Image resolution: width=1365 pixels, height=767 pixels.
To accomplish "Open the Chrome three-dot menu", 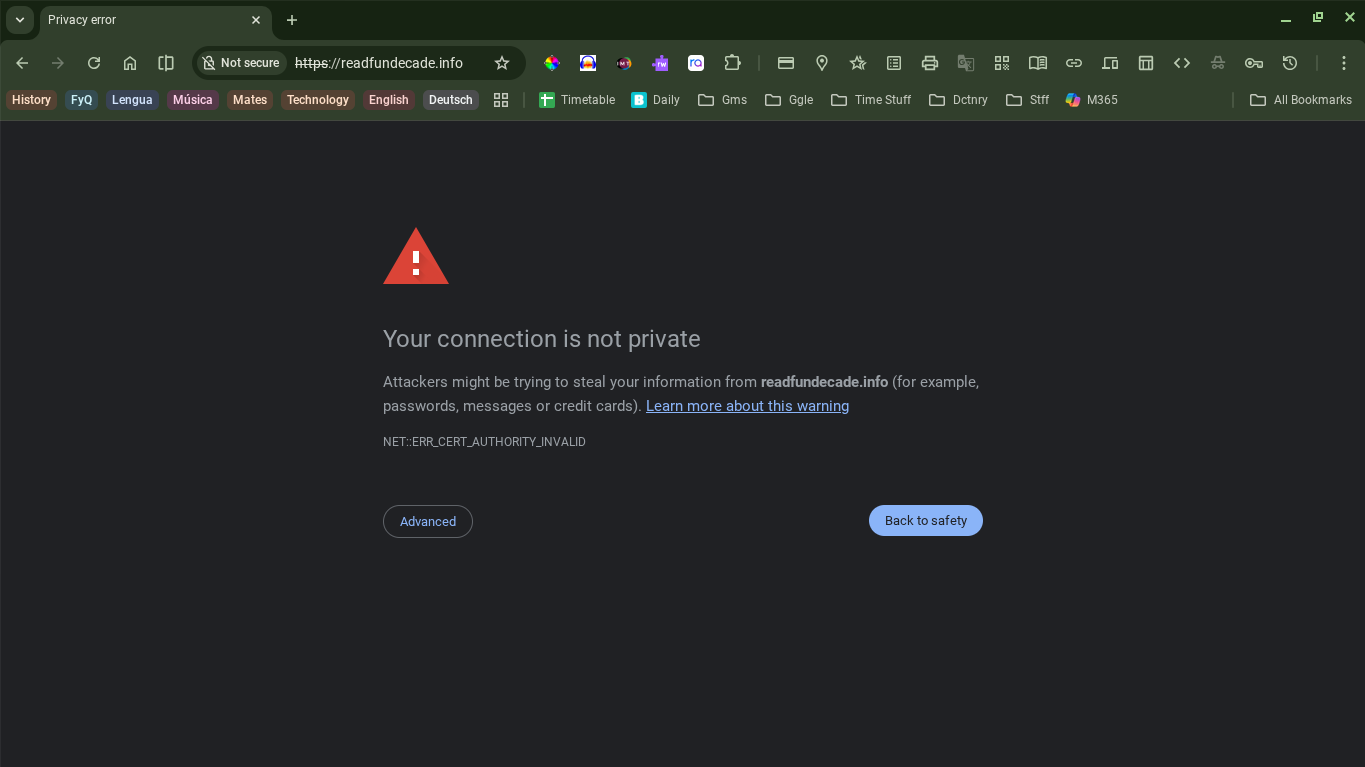I will [x=1343, y=63].
